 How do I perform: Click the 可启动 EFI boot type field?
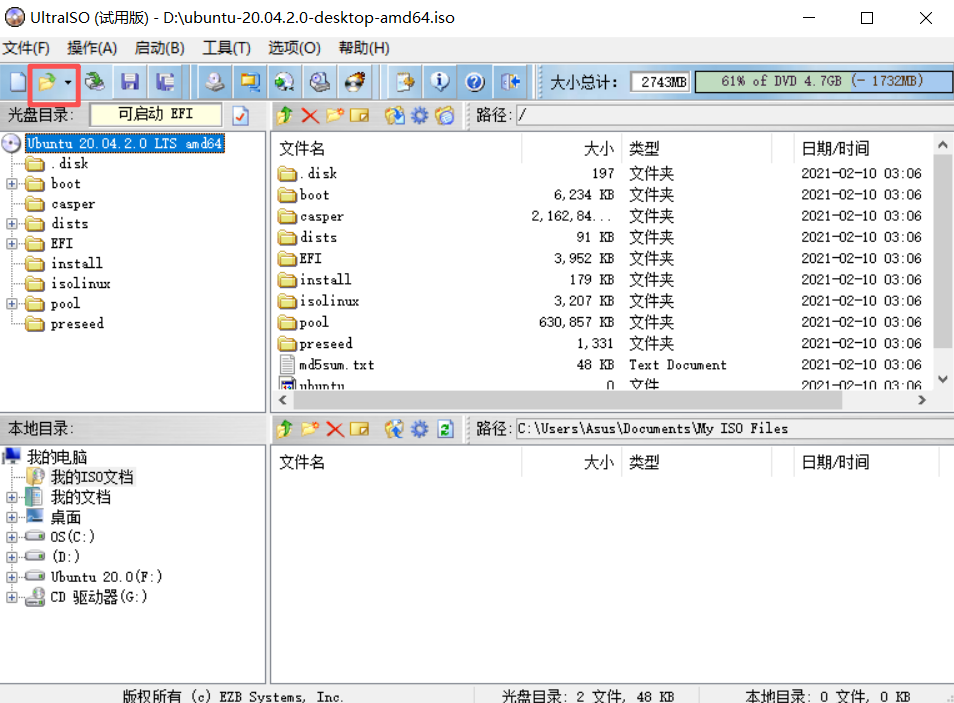(x=156, y=114)
